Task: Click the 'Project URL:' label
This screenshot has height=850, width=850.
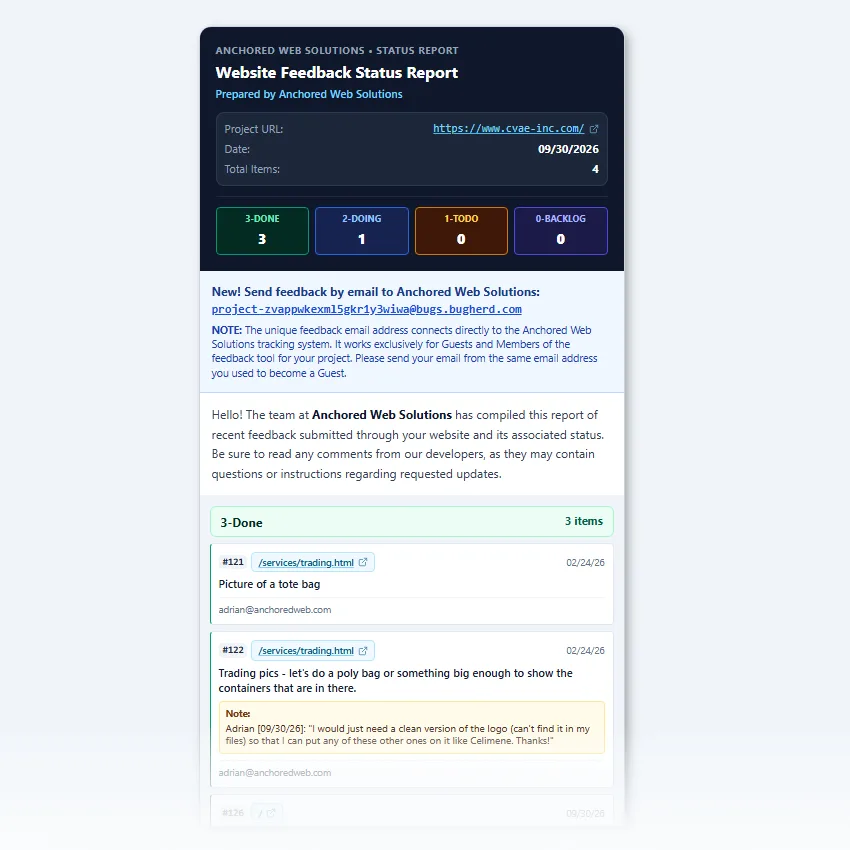Action: point(254,129)
